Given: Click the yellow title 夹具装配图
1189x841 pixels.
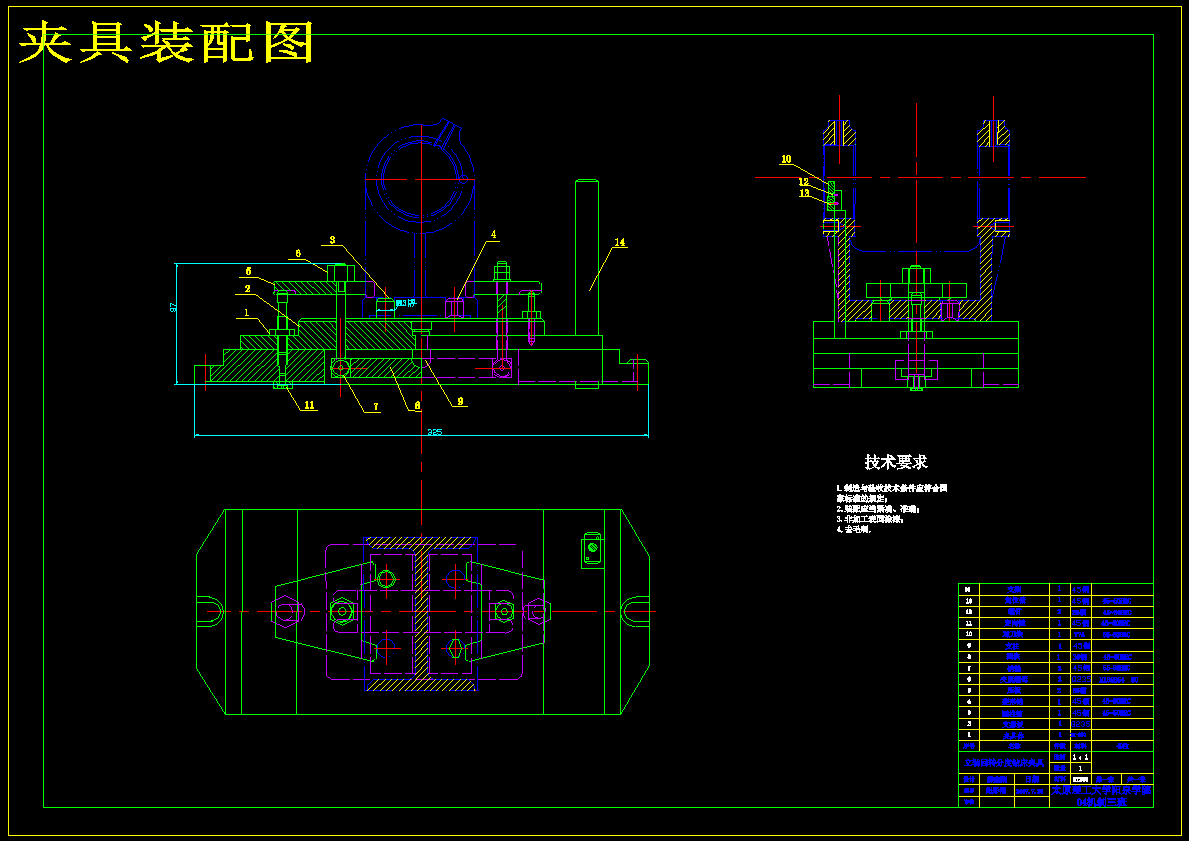Looking at the screenshot, I should (x=166, y=42).
